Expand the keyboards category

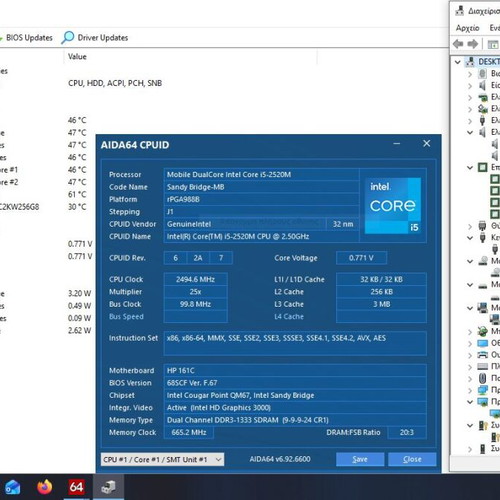pyautogui.click(x=470, y=367)
